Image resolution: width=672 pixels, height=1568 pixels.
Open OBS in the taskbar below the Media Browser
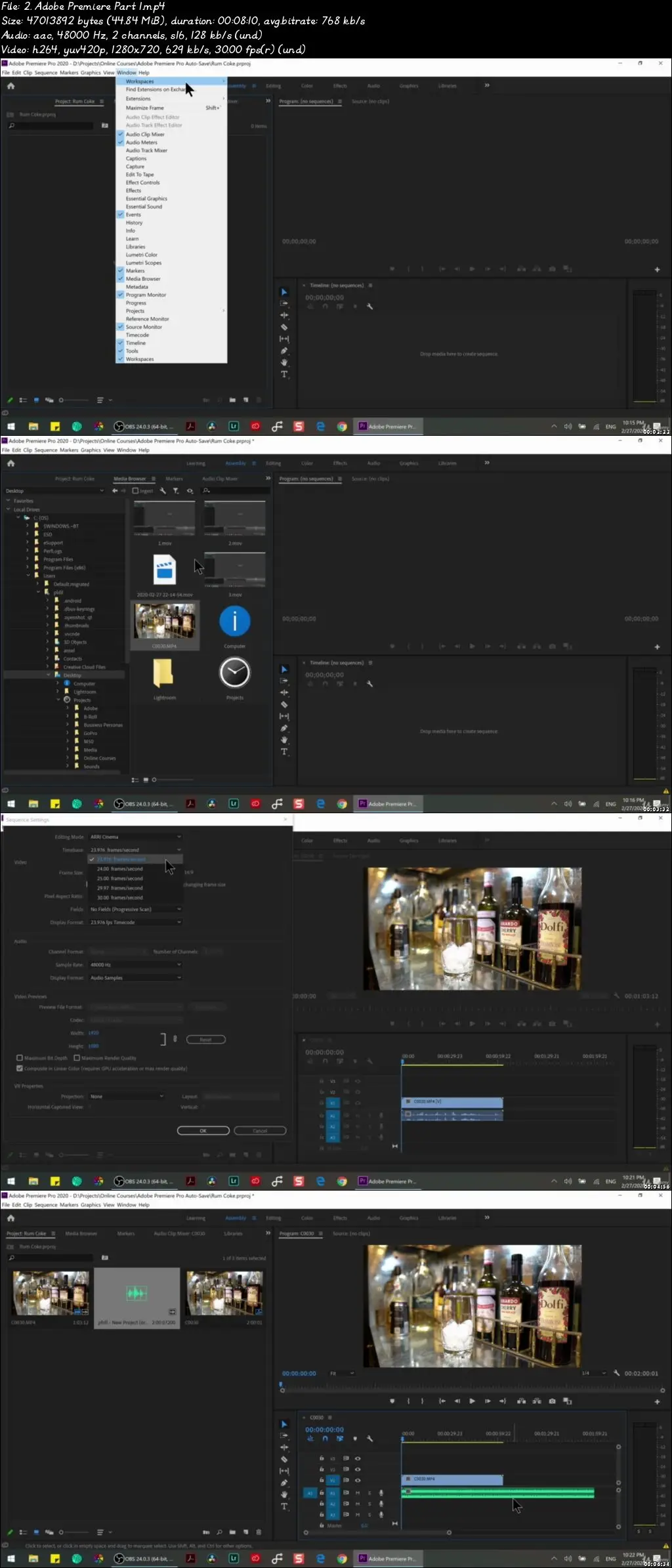pos(144,803)
